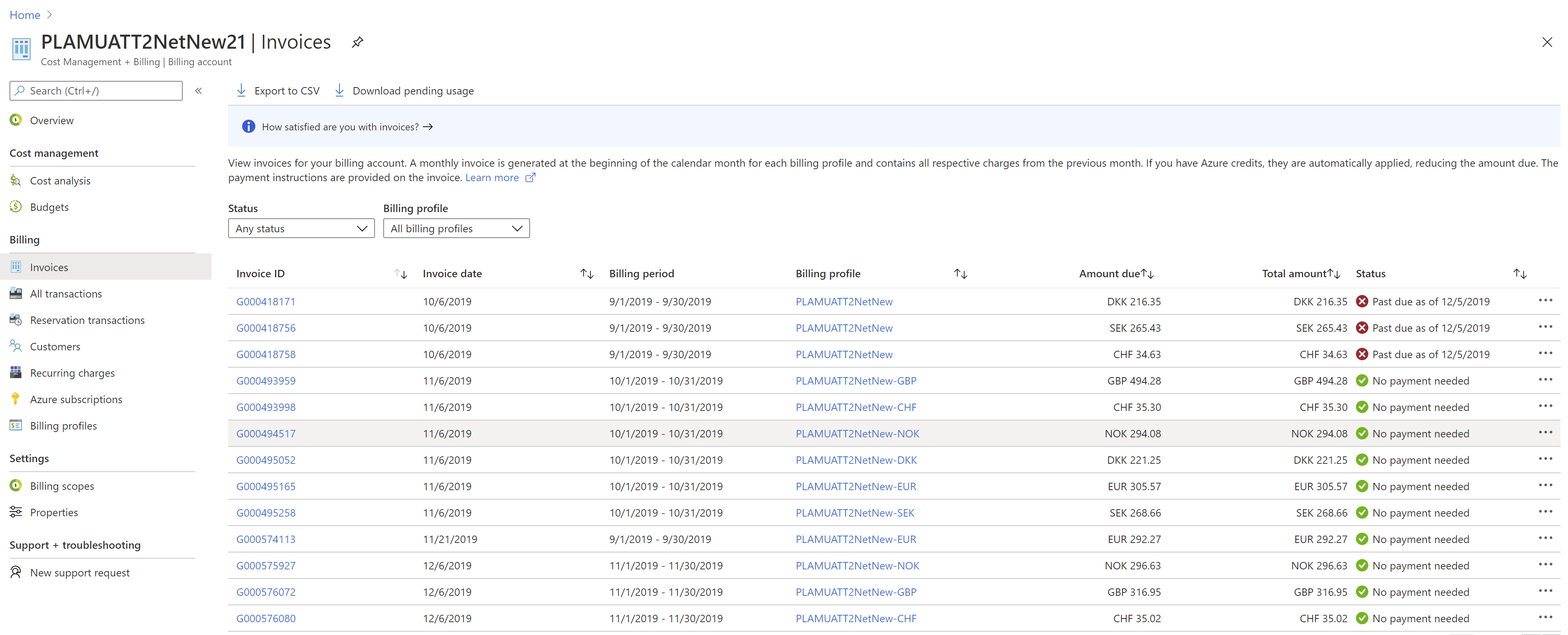Go to All transactions in sidebar
1568x635 pixels.
[66, 293]
